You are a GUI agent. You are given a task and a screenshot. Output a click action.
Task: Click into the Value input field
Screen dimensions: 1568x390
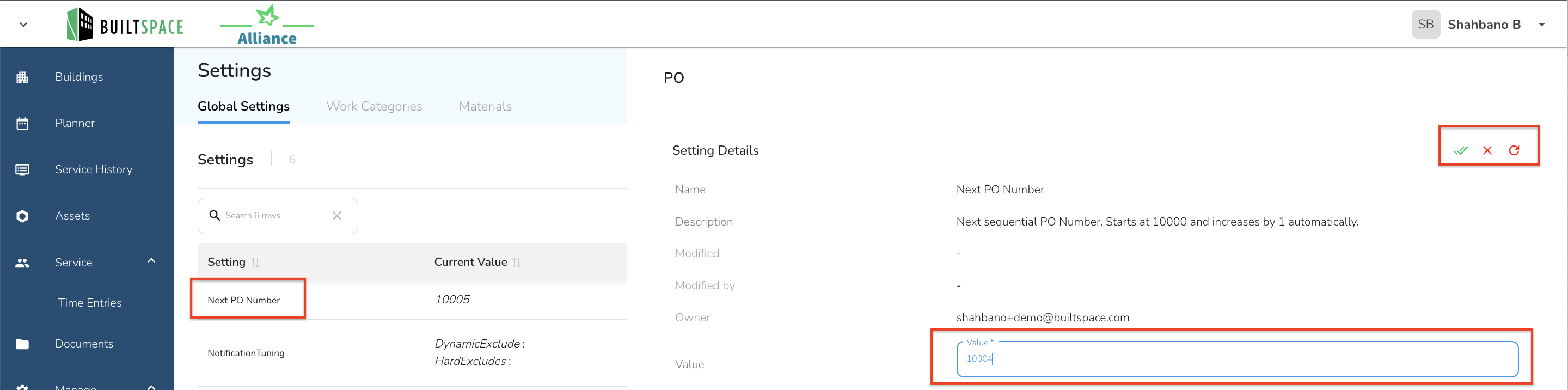1237,359
